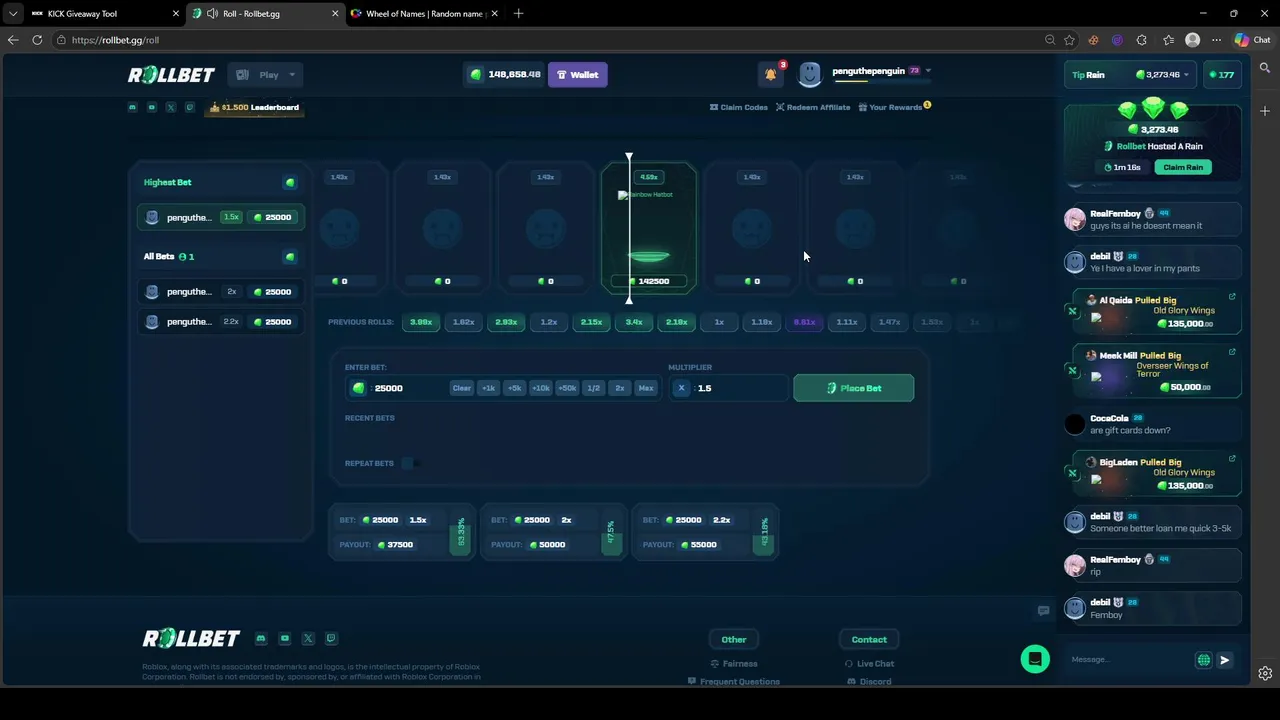Screen dimensions: 1280x720
Task: Click the X multiplier icon in Multiplier field
Action: pos(682,388)
